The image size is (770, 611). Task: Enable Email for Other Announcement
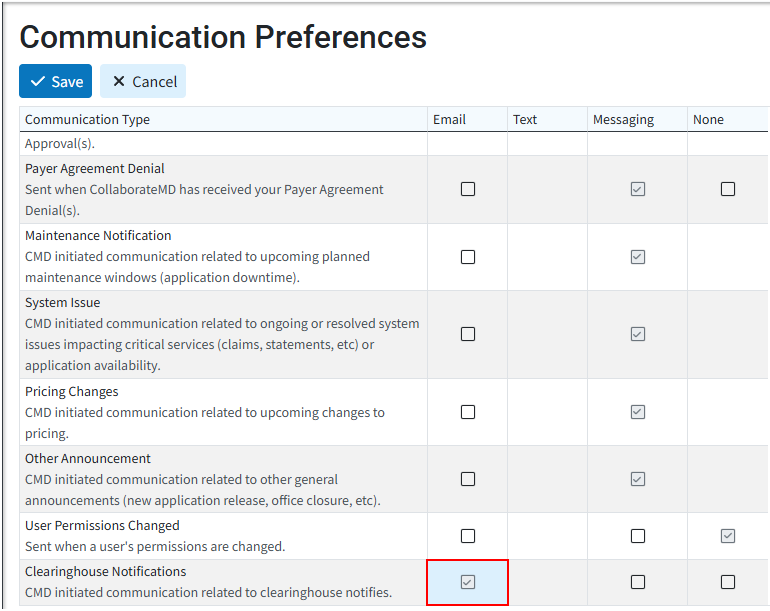(468, 479)
